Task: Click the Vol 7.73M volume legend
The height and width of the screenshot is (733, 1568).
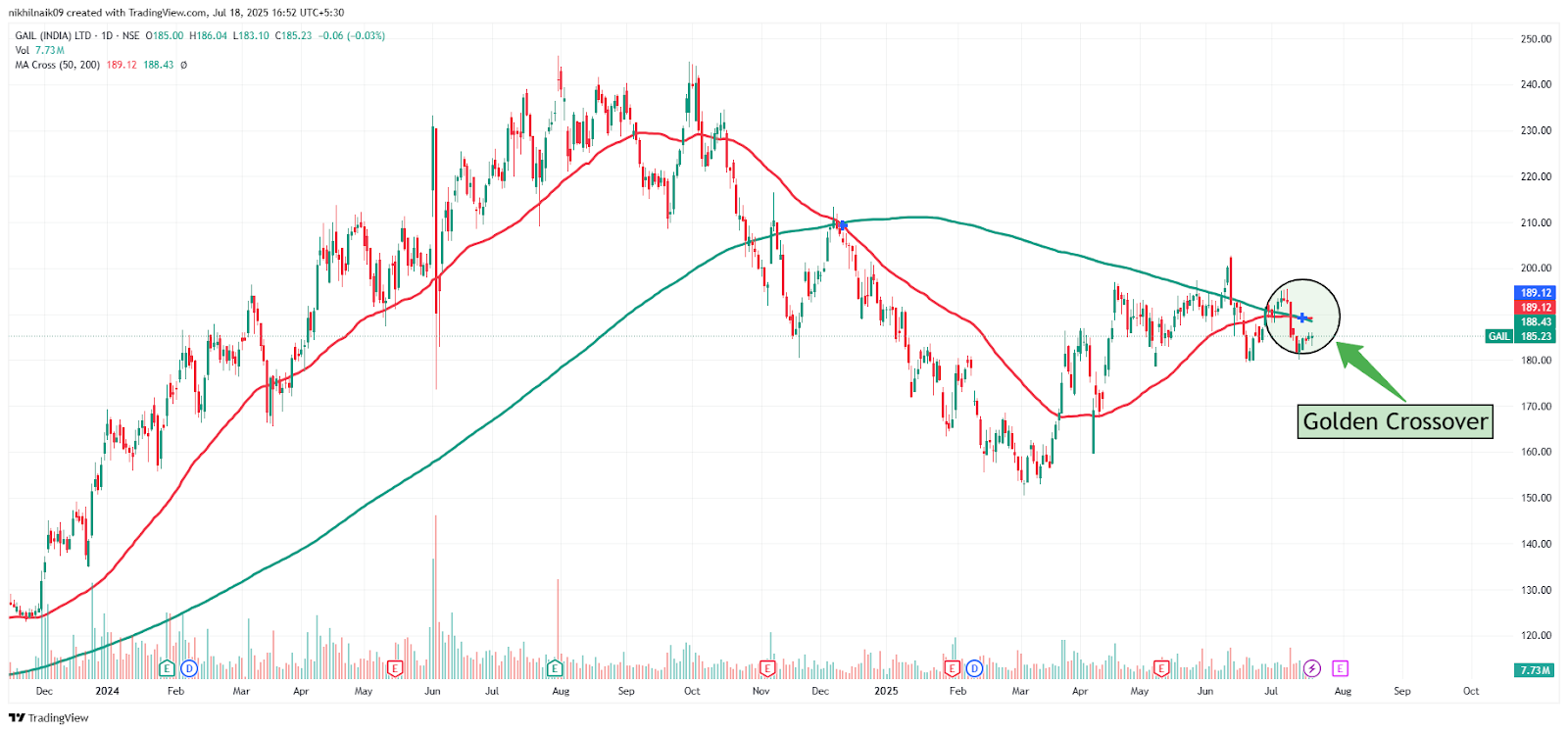Action: click(40, 50)
